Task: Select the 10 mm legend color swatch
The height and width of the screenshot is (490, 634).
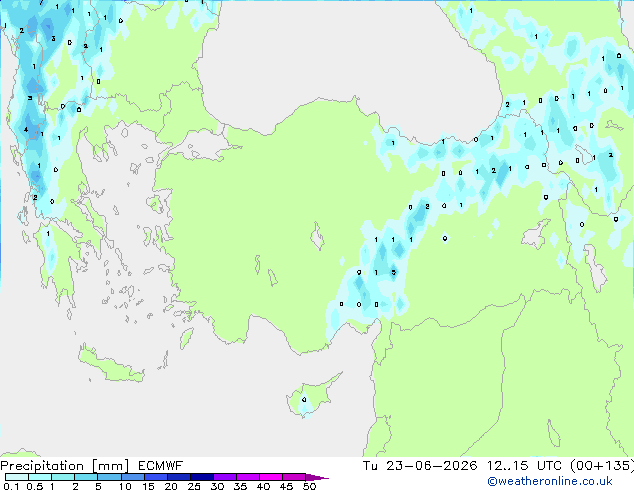Action: (133, 477)
